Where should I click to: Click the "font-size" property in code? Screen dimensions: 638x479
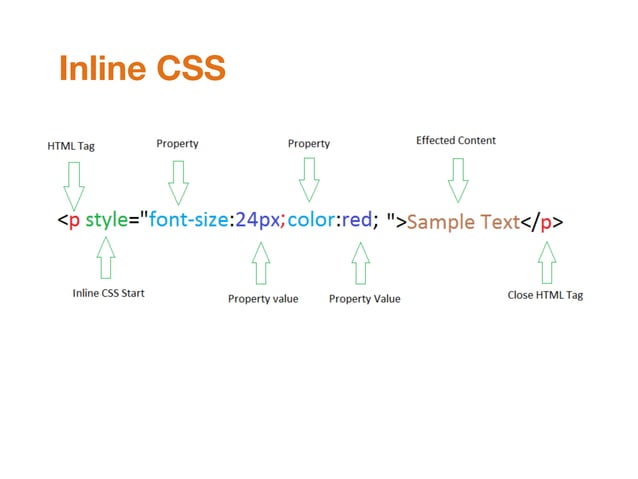[188, 219]
